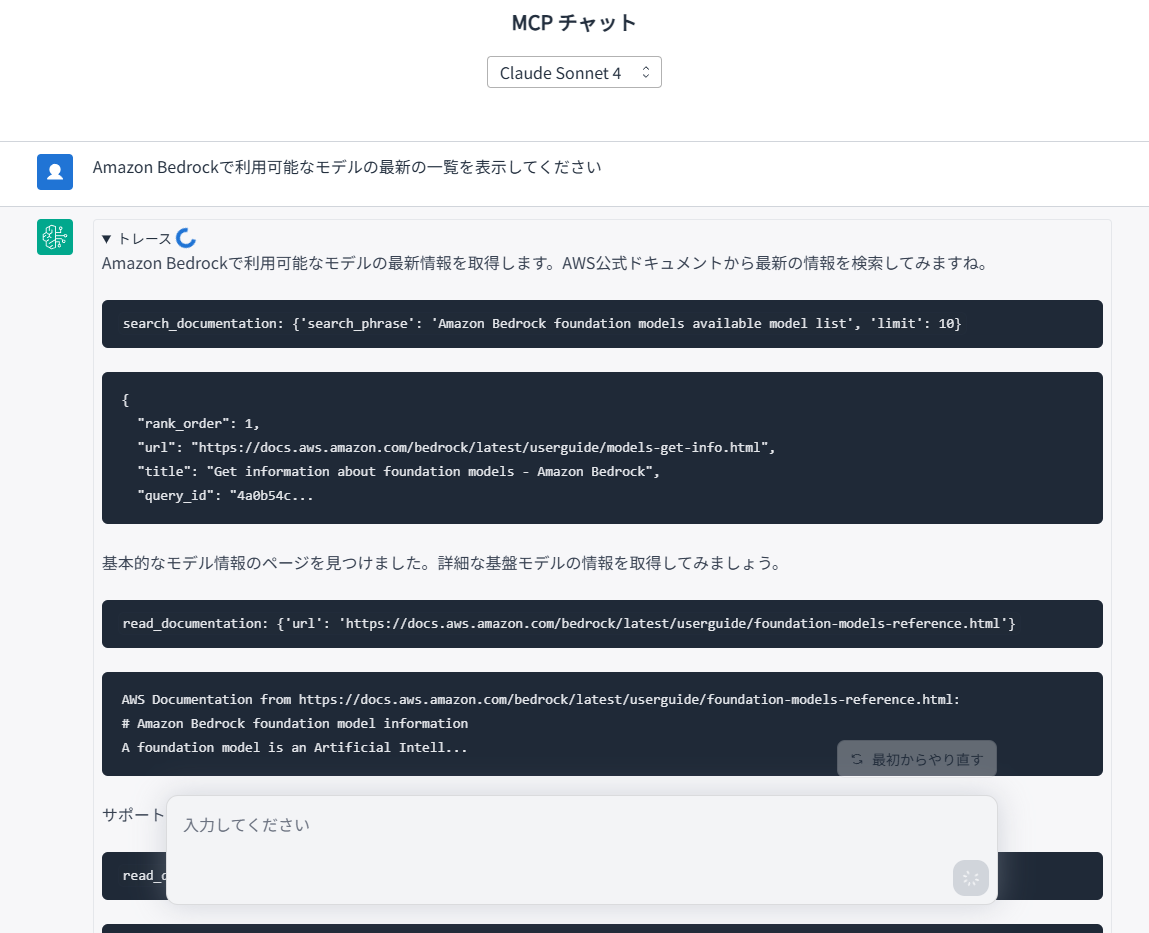Click the 'A foundation model is an Artificial Intell...' line
The width and height of the screenshot is (1149, 933).
coord(295,748)
